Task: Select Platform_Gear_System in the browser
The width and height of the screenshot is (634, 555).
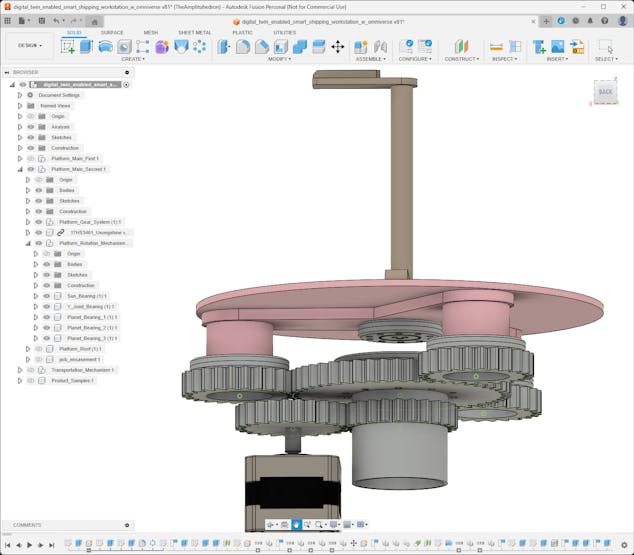Action: (89, 222)
